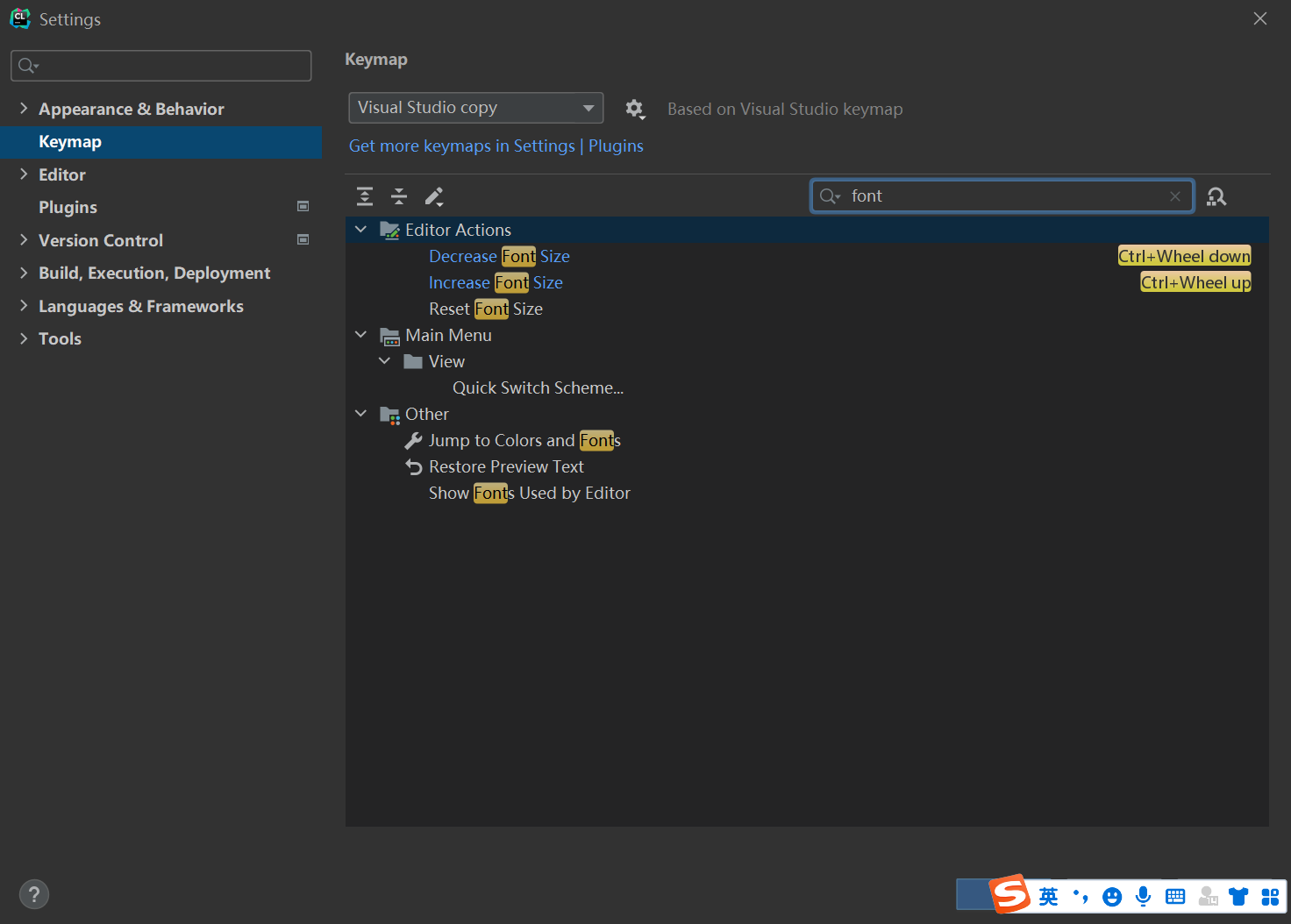Select Appearance & Behavior settings category
1291x924 pixels.
pos(132,109)
